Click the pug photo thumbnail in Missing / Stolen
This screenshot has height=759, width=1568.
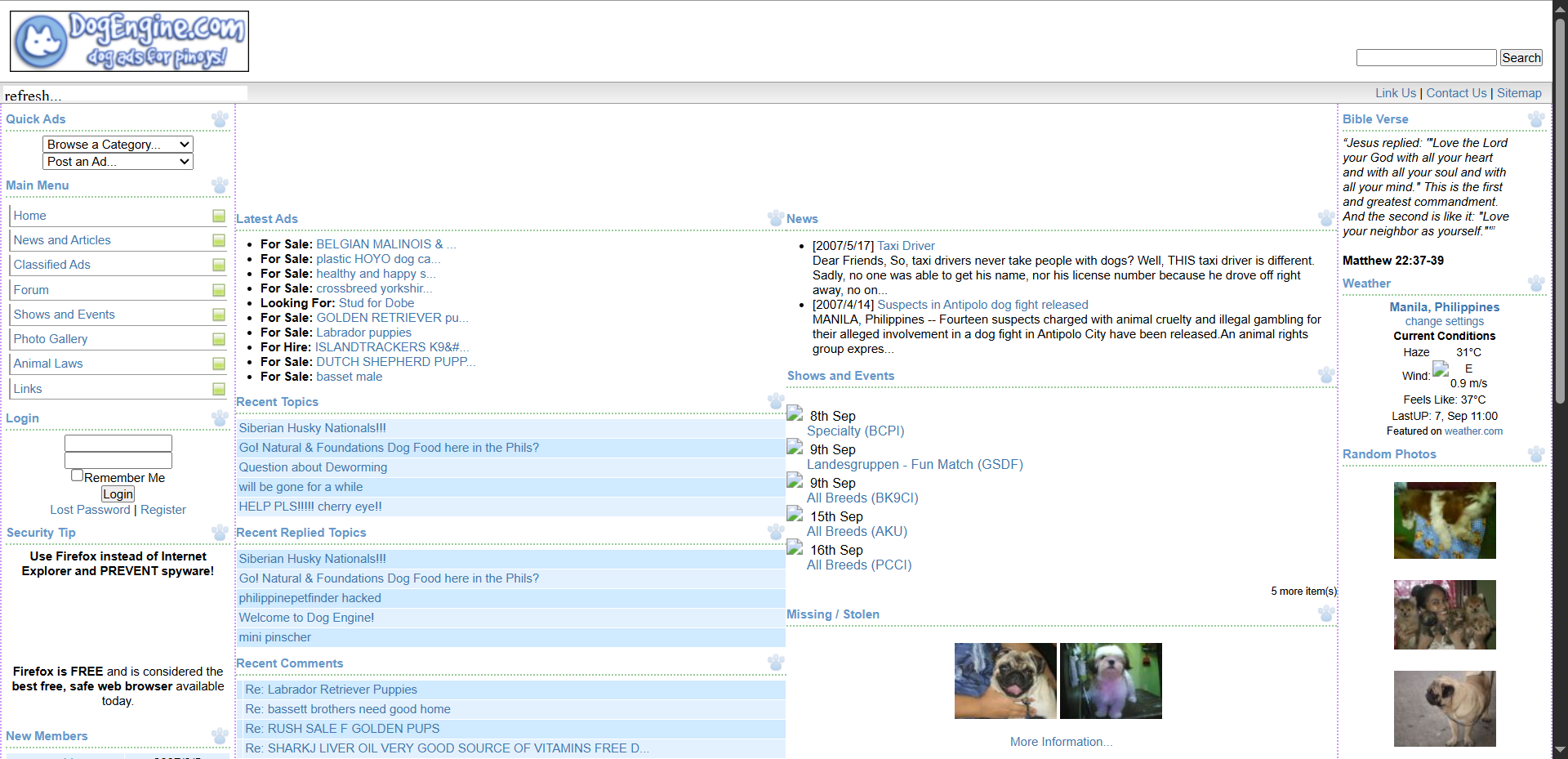(x=1004, y=681)
